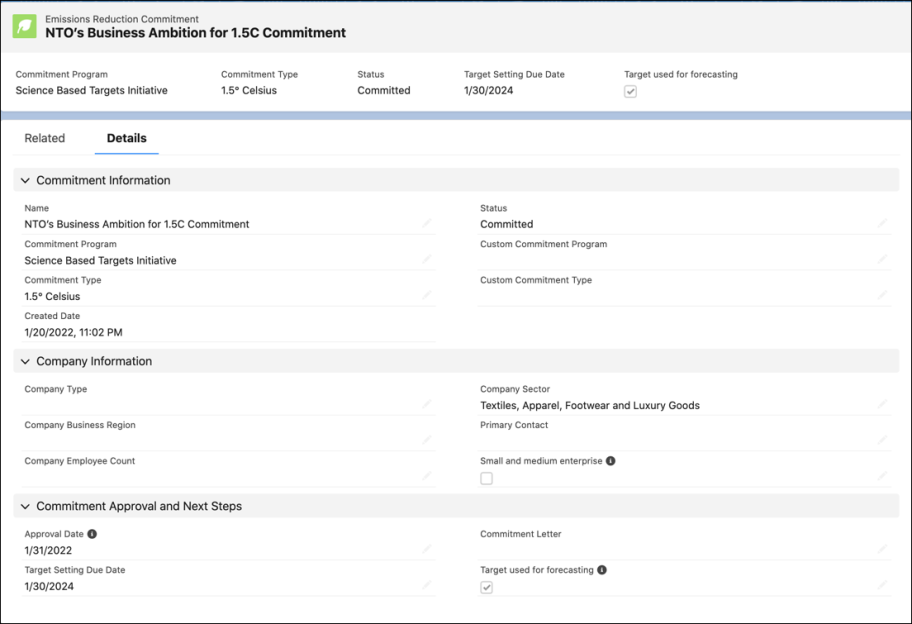This screenshot has height=624, width=912.
Task: Show info tooltip for Small and medium enterprise
Action: click(x=611, y=461)
